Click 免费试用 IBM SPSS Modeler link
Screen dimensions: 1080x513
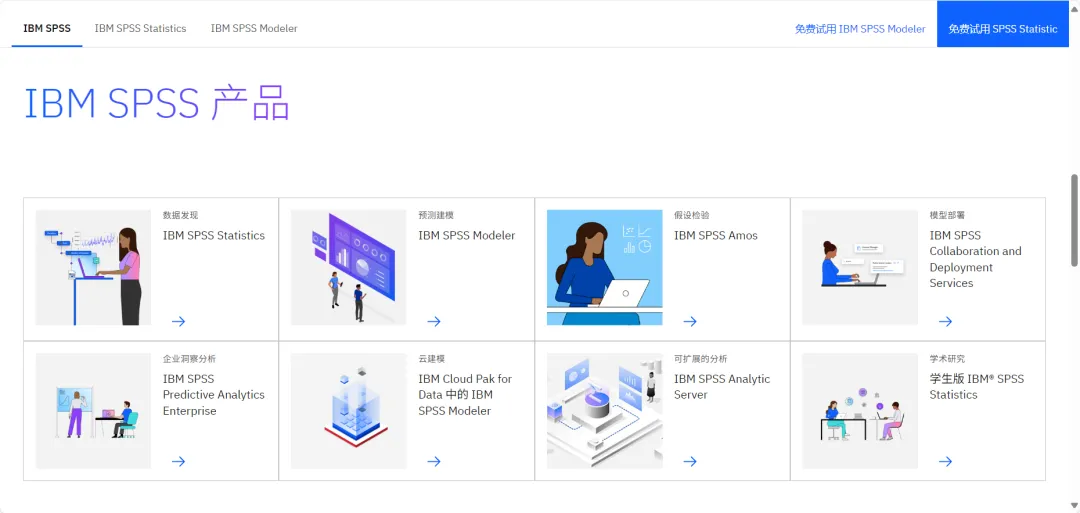pyautogui.click(x=860, y=29)
